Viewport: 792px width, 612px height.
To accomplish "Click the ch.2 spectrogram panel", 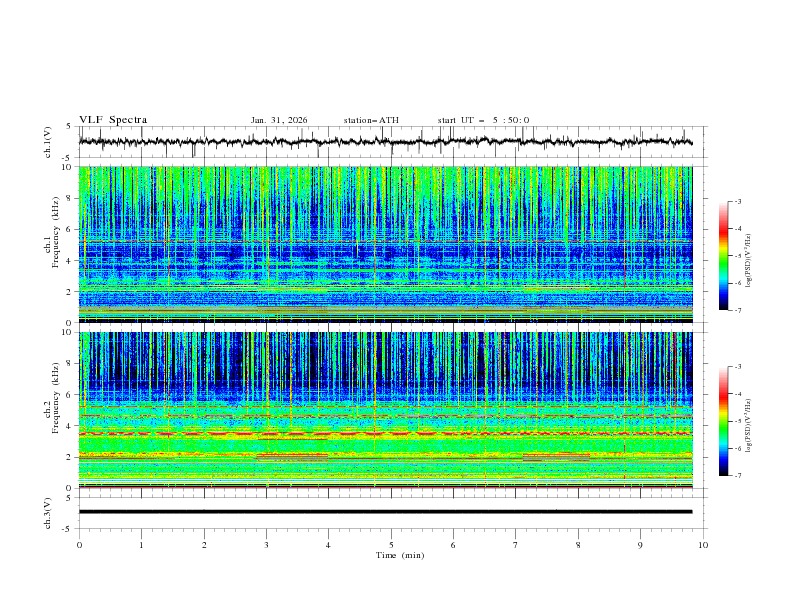I will click(x=385, y=410).
